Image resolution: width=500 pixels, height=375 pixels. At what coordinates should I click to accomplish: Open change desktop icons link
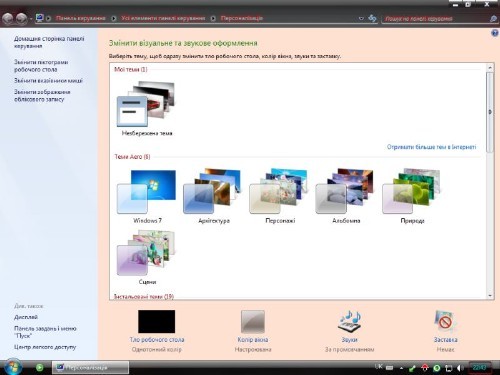click(x=41, y=66)
